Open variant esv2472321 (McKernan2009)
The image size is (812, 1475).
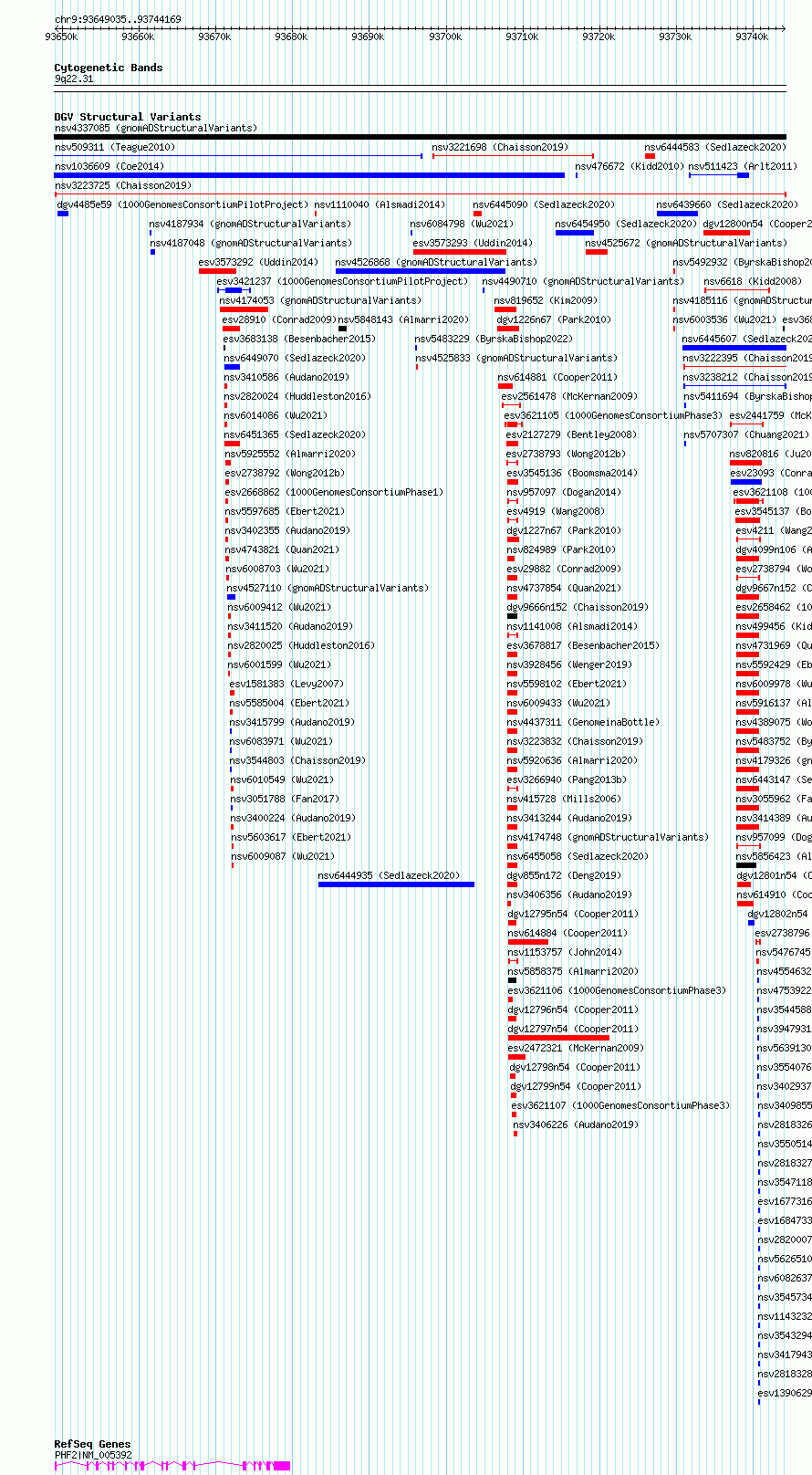[576, 1048]
